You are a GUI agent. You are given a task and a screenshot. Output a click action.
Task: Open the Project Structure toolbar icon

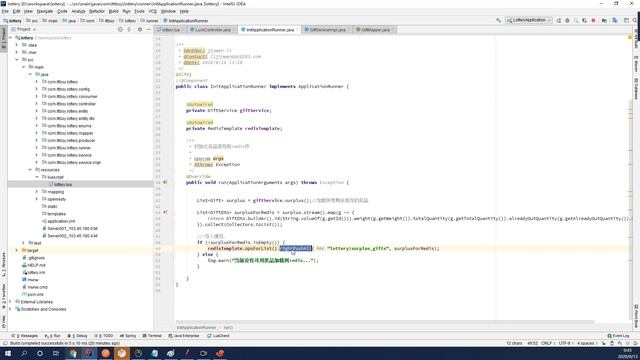coord(604,20)
